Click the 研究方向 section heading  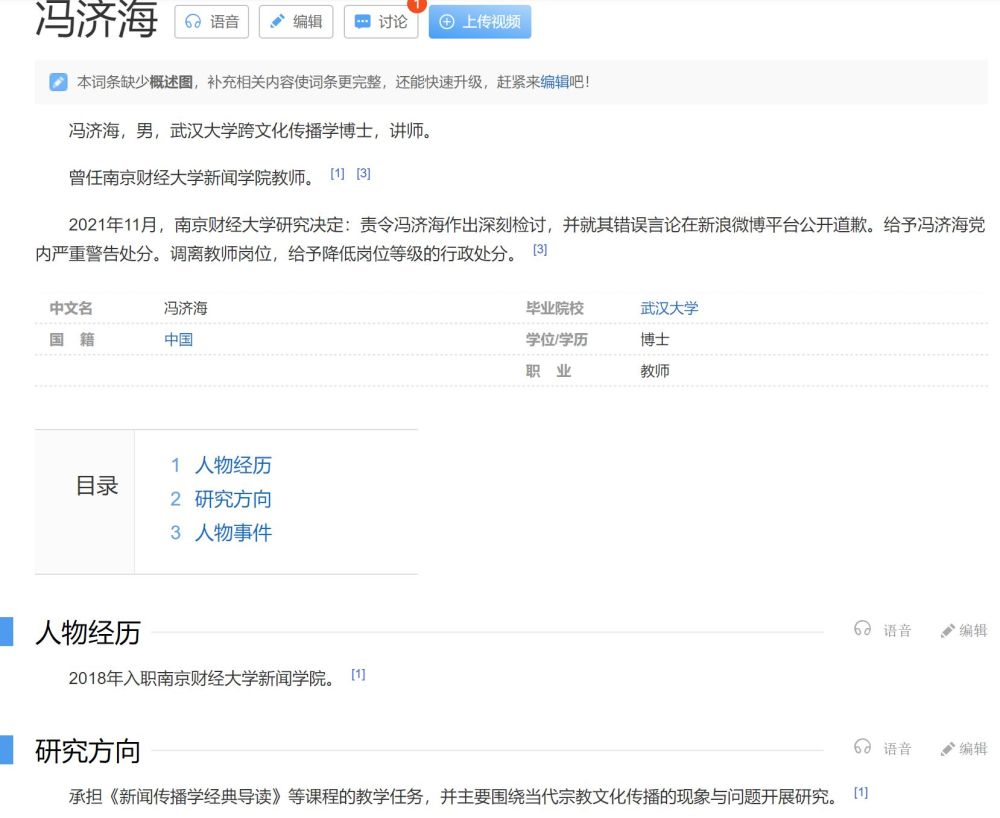tap(88, 751)
